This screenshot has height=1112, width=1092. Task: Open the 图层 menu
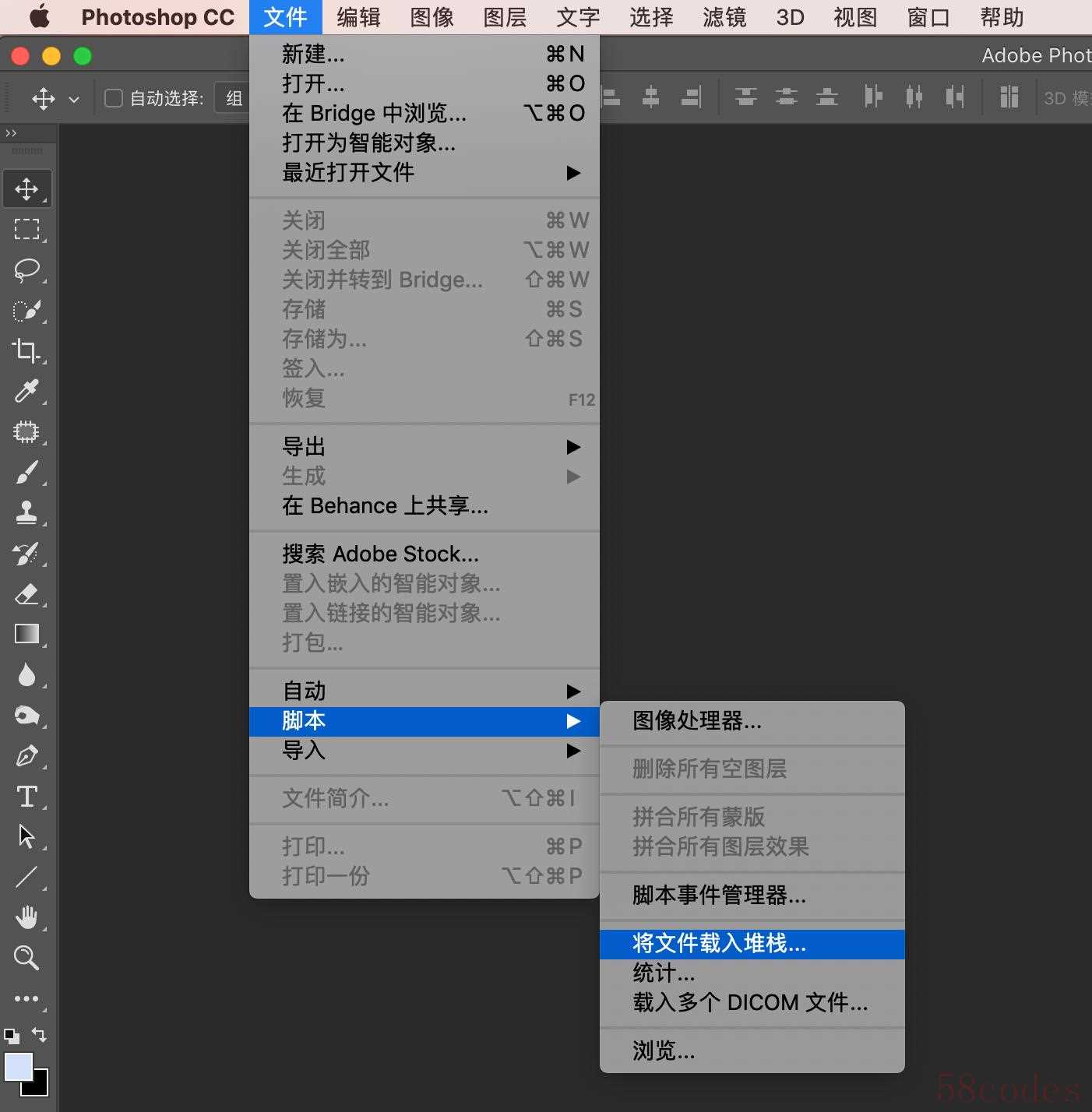pos(505,17)
